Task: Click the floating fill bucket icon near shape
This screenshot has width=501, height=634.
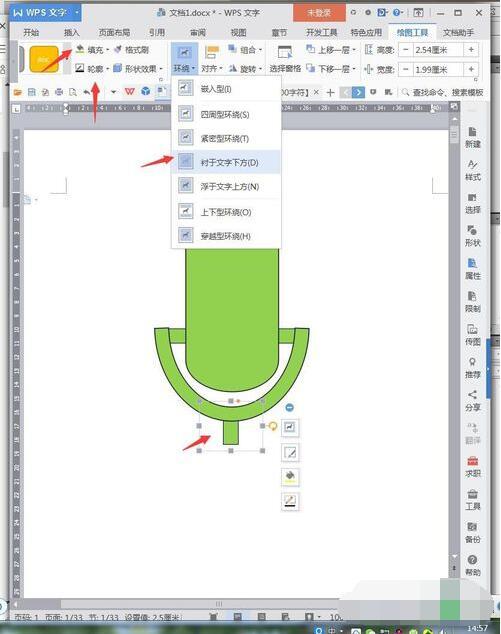Action: click(290, 477)
